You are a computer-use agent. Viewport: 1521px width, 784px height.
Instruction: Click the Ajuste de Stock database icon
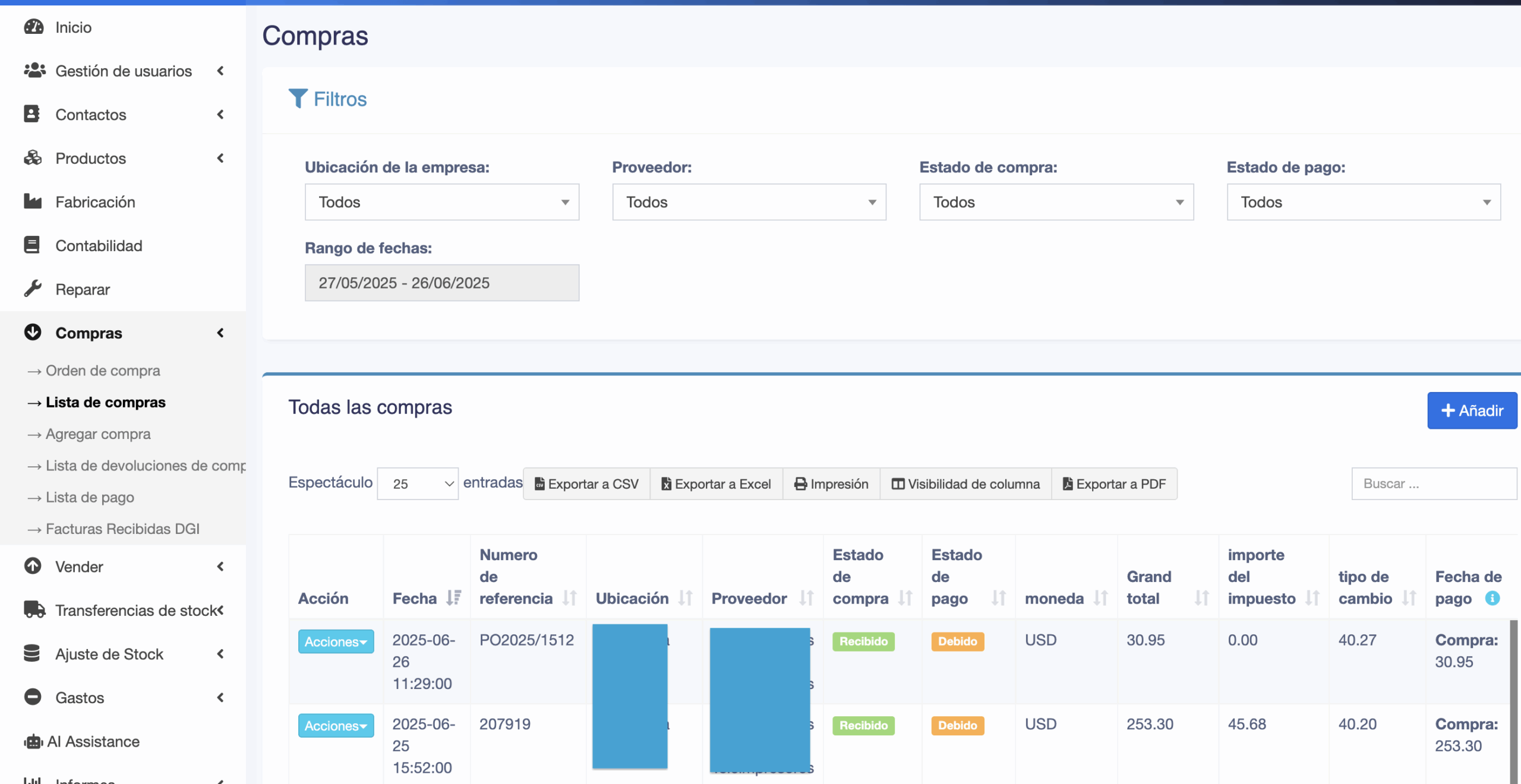click(32, 653)
